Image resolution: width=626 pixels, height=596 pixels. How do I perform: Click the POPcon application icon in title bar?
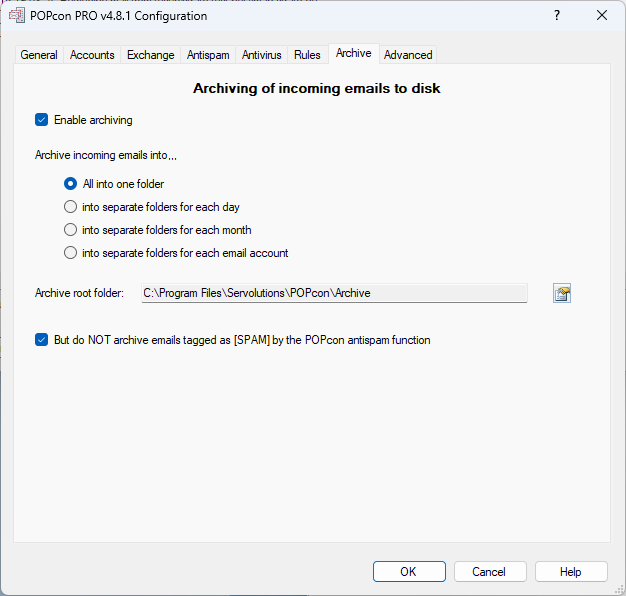17,16
